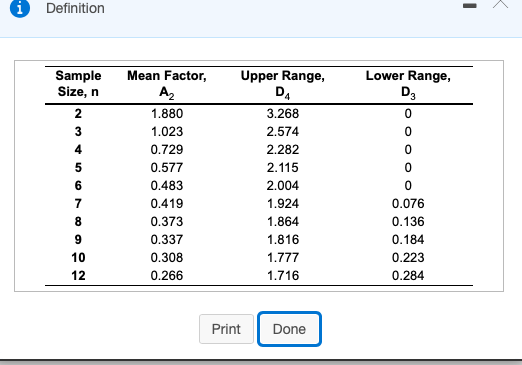Screen dimensions: 522x365
Task: Click sample size 12 in first column
Action: click(78, 276)
